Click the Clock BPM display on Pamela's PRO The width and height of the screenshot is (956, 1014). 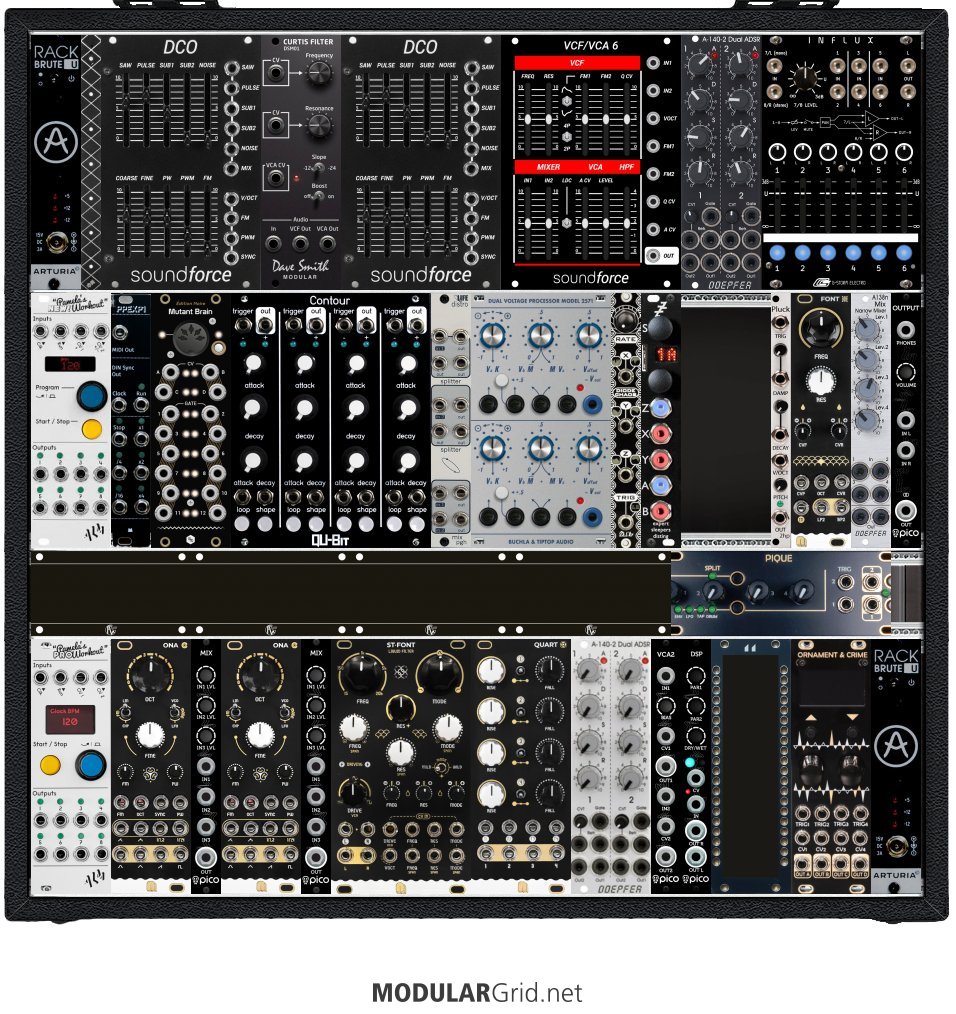[70, 720]
